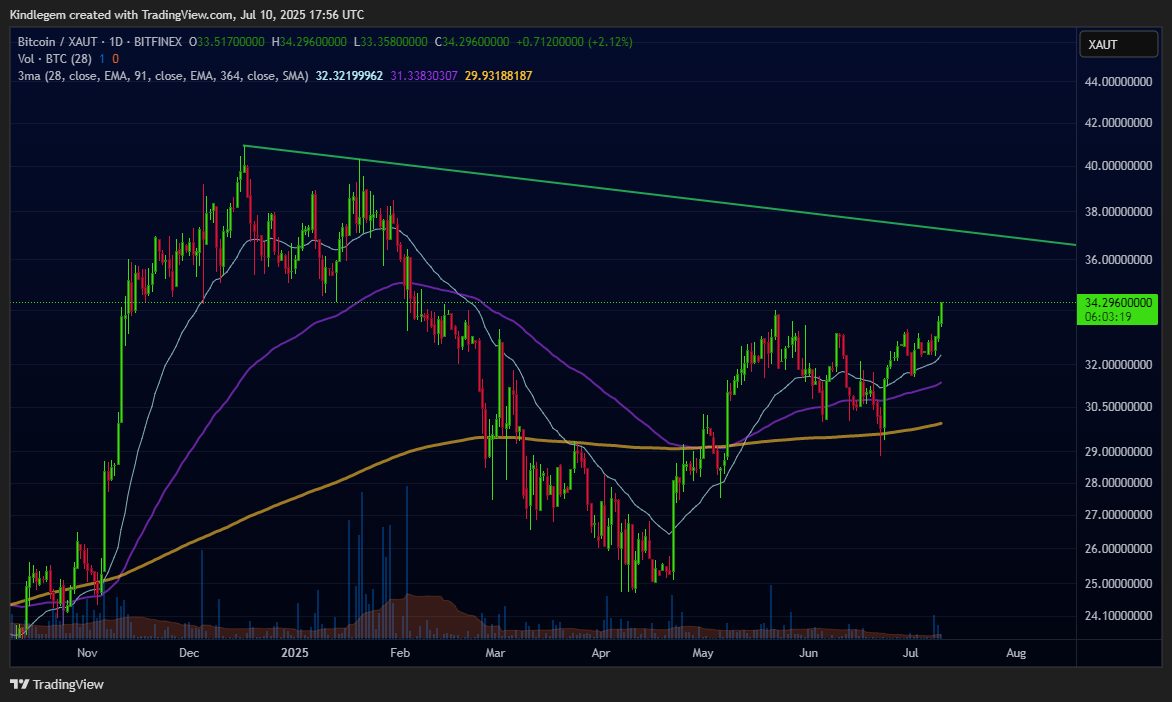Image resolution: width=1172 pixels, height=702 pixels.
Task: Click the close value C34.29600000
Action: pyautogui.click(x=472, y=42)
